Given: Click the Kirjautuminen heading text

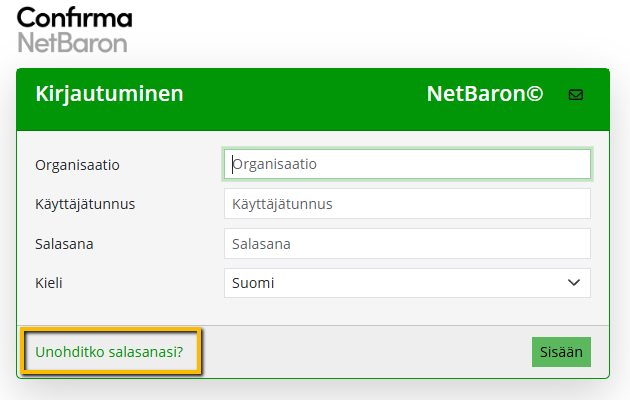Looking at the screenshot, I should 109,95.
